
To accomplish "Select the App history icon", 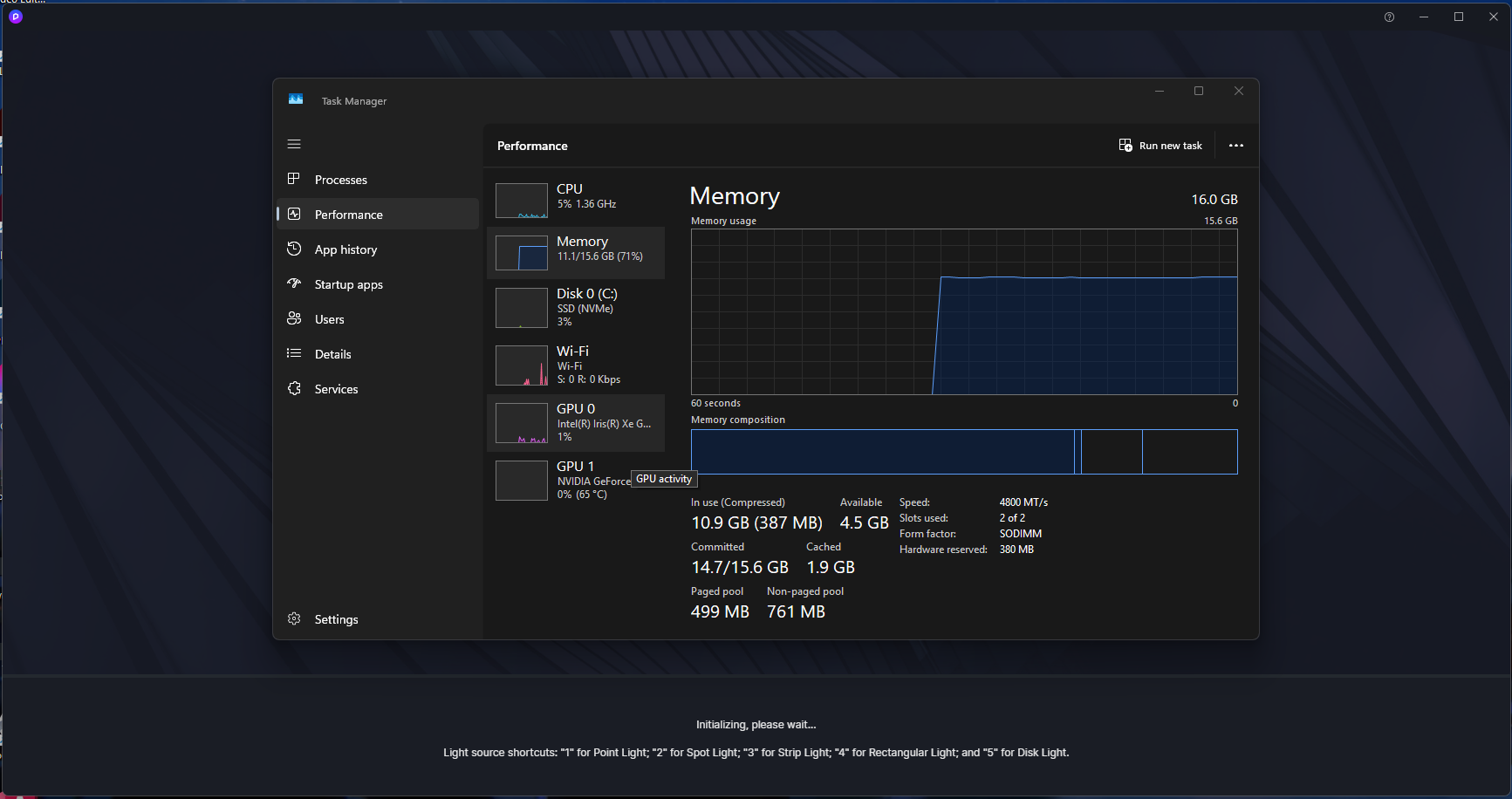I will tap(294, 249).
